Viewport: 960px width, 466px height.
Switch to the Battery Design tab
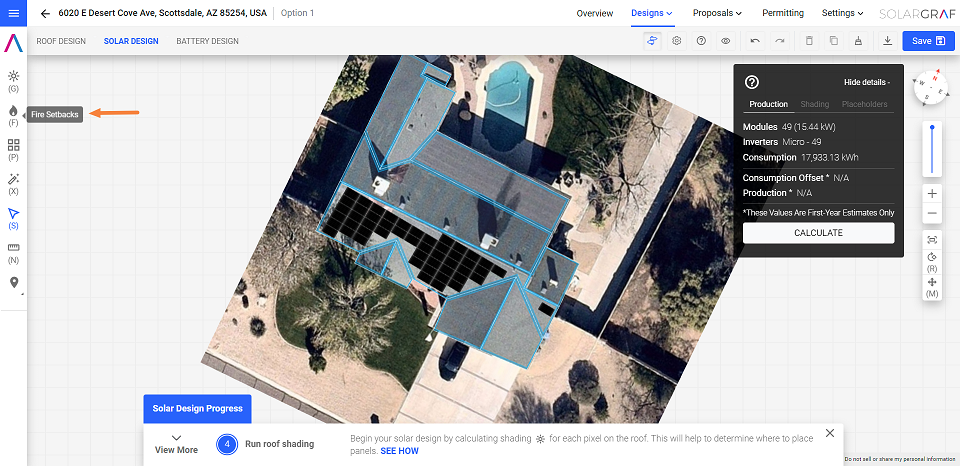(x=207, y=41)
